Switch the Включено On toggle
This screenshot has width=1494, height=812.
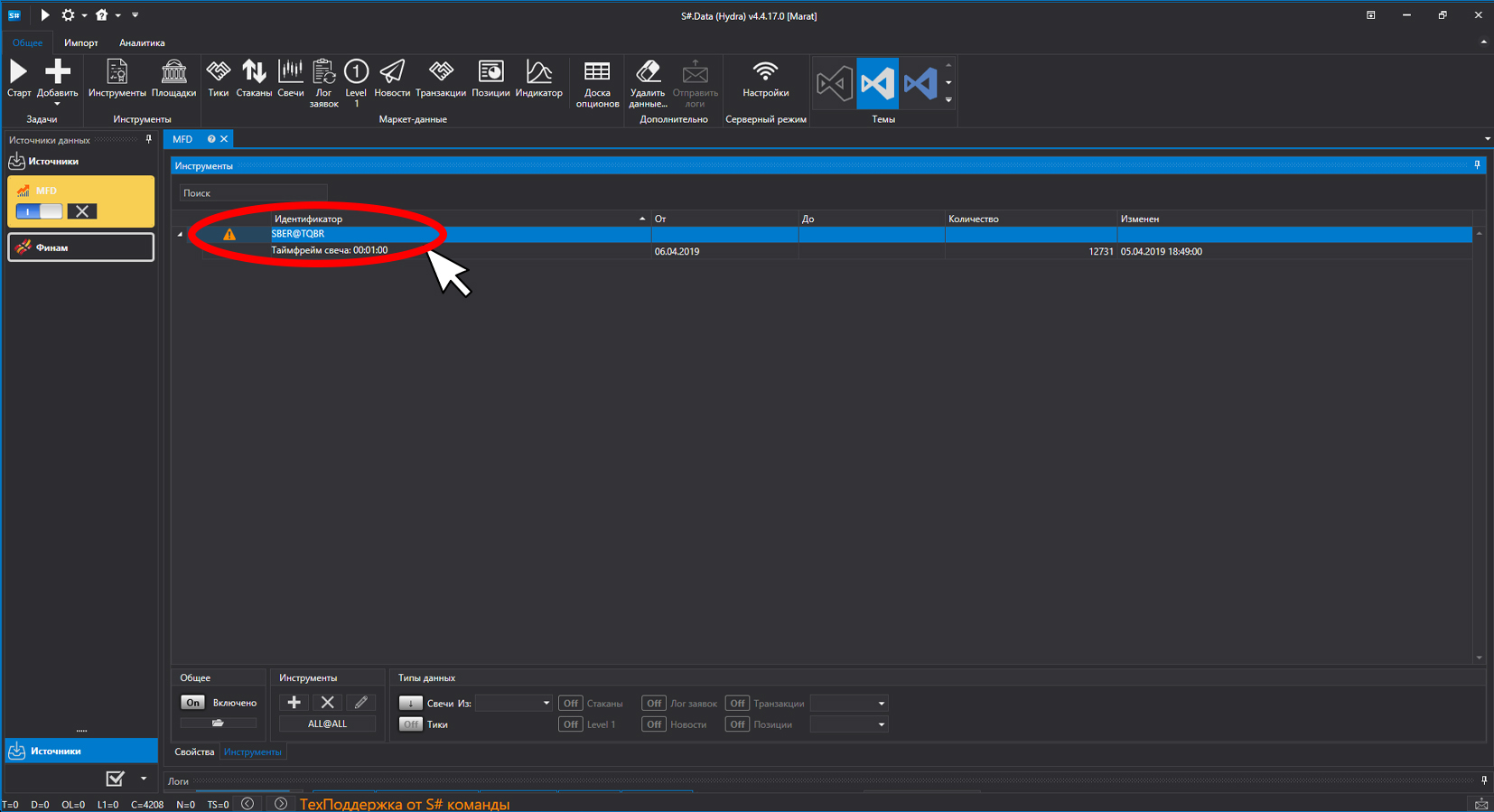192,703
